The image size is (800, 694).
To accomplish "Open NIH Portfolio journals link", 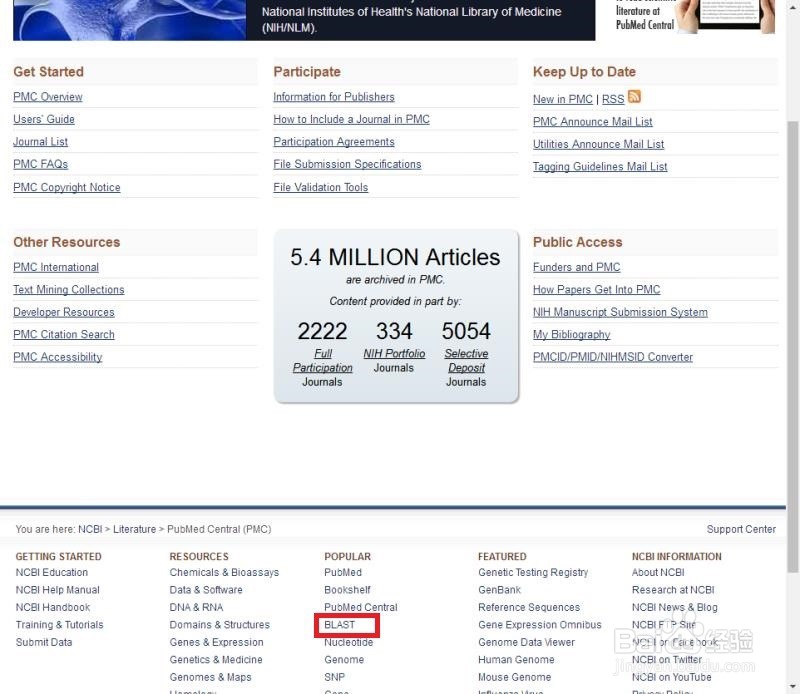I will click(394, 354).
